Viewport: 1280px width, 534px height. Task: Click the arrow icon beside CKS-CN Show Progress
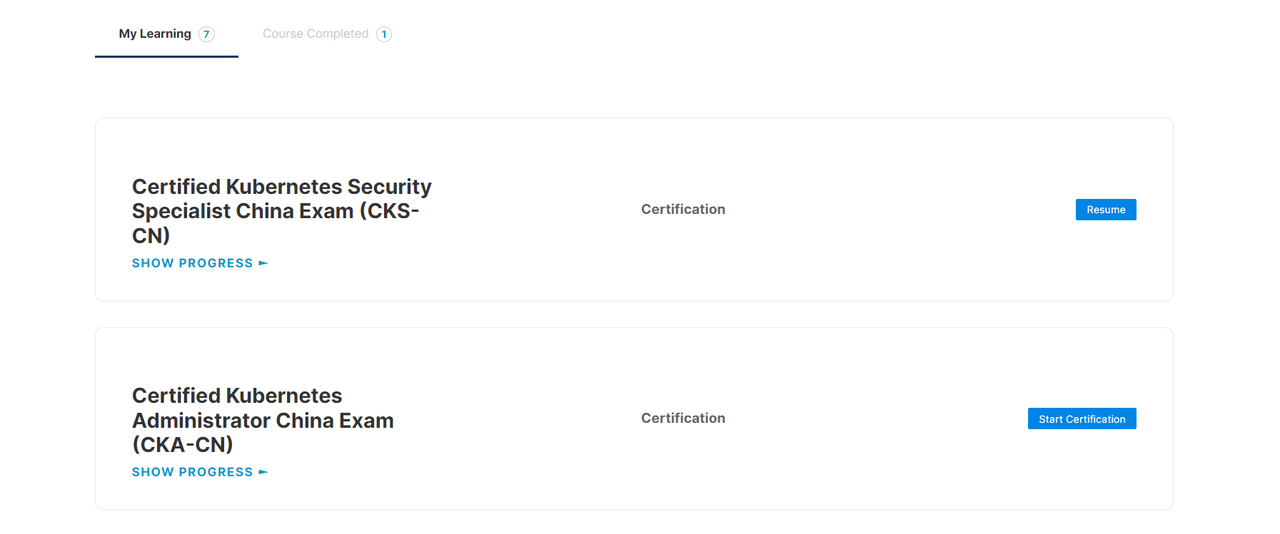(263, 263)
